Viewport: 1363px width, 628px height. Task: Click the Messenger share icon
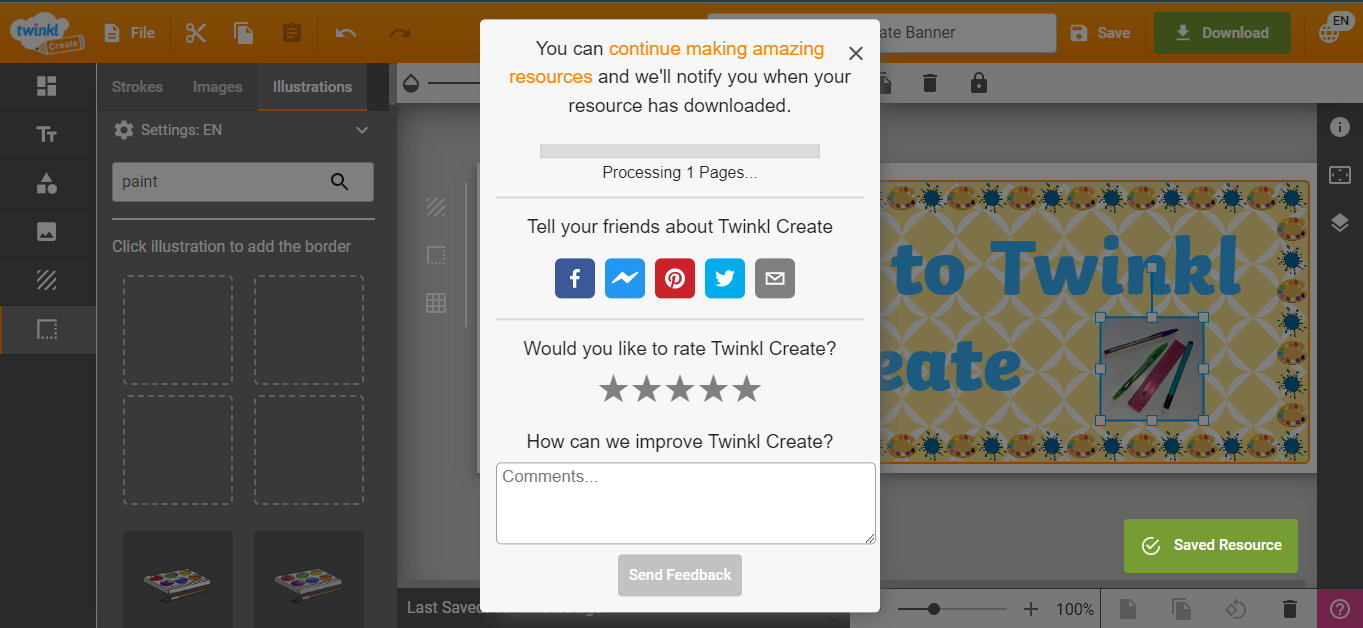625,279
